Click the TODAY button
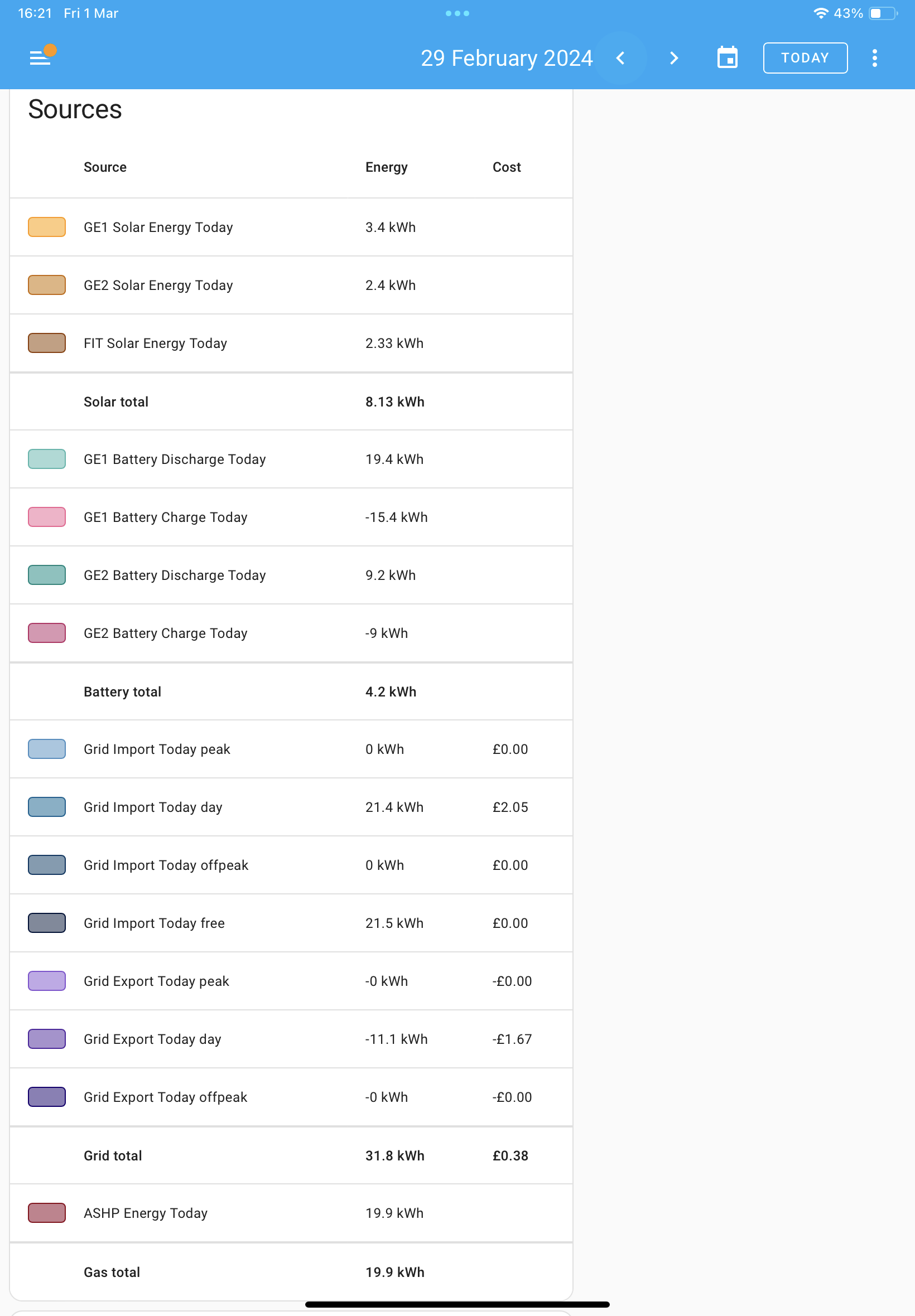Screen dimensions: 915x1316 tap(805, 58)
